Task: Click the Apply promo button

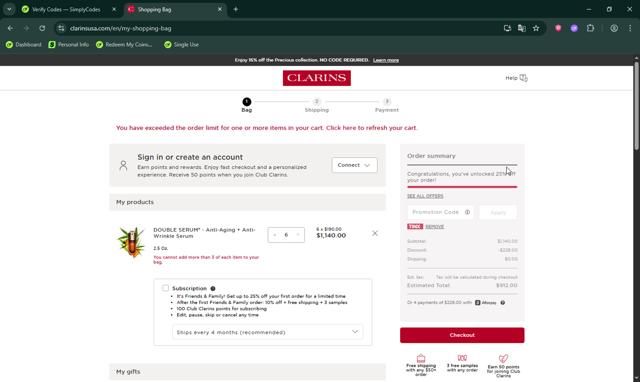Action: coord(498,212)
